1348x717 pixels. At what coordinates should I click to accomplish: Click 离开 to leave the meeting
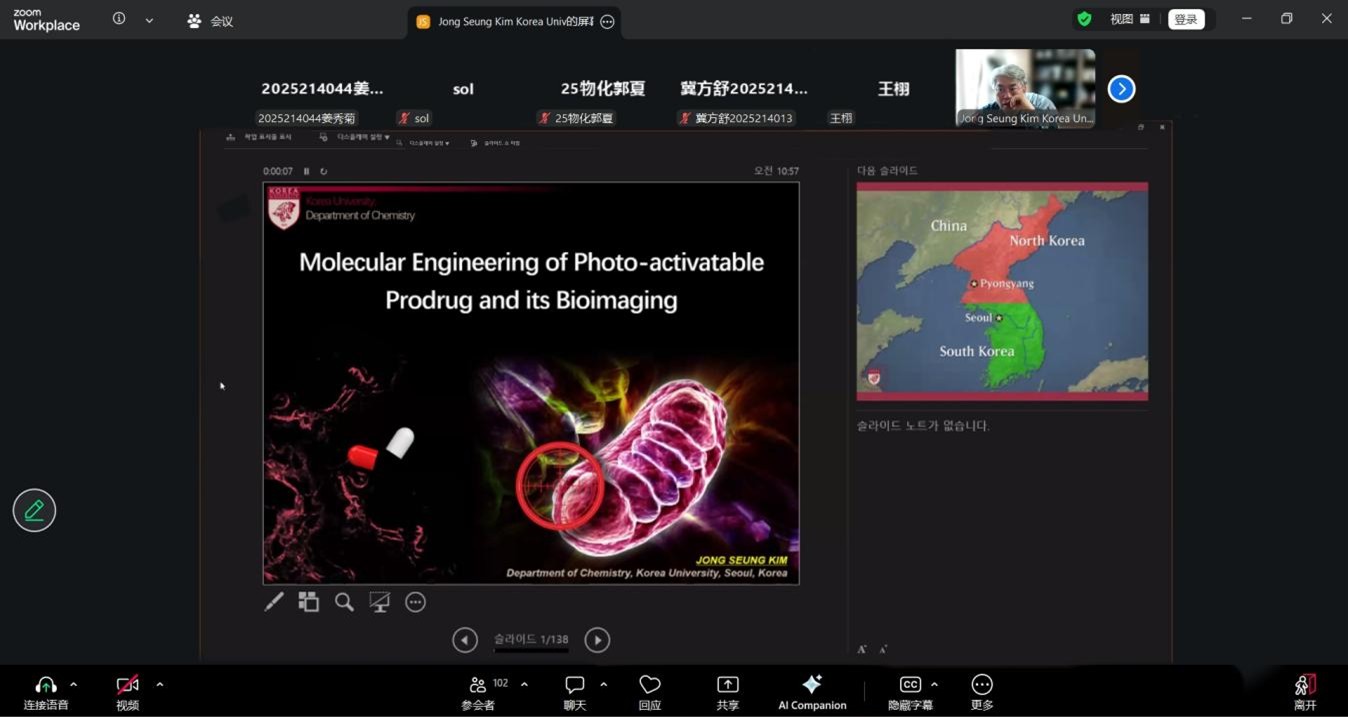tap(1304, 691)
